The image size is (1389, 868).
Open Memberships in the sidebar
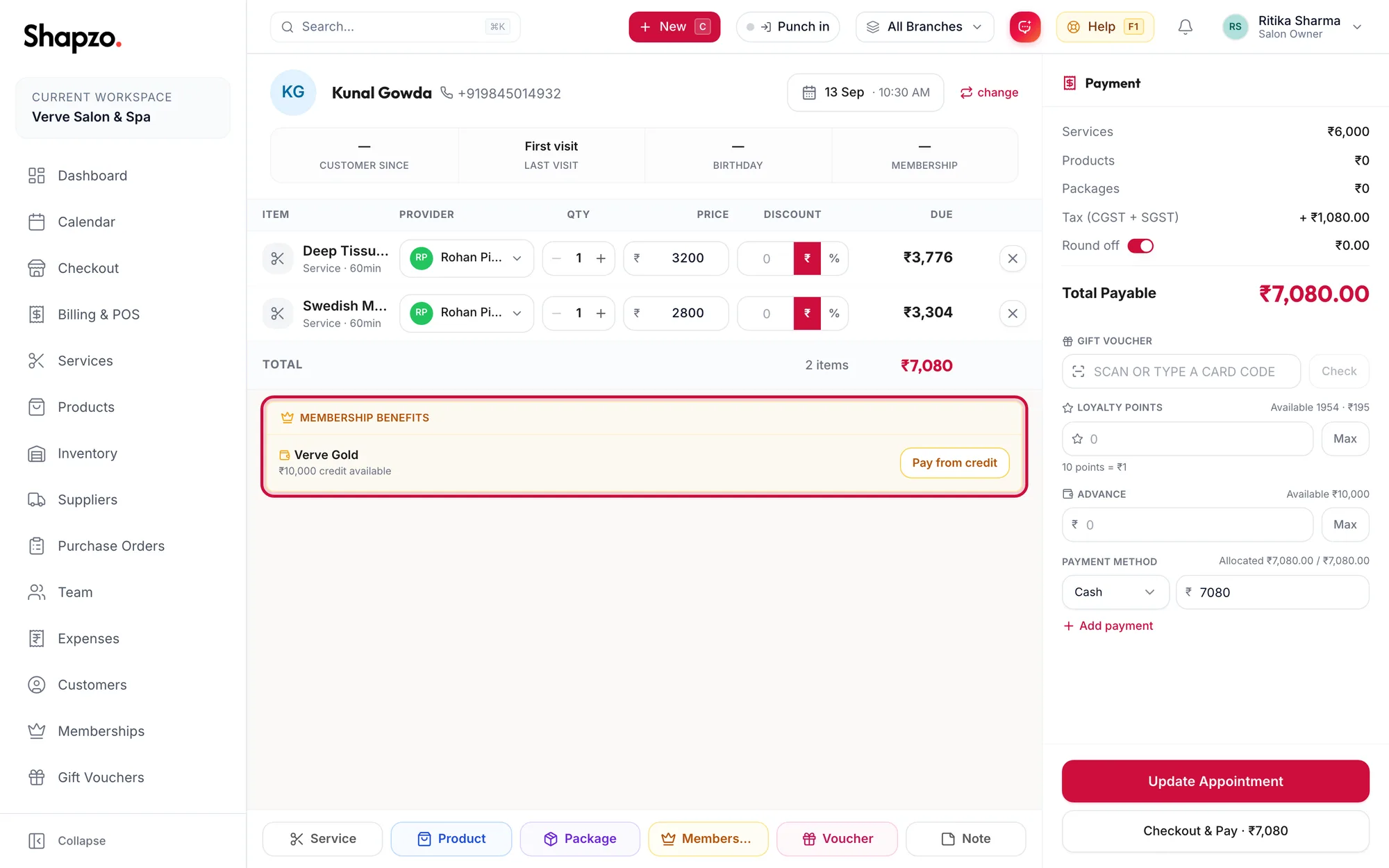[123, 731]
